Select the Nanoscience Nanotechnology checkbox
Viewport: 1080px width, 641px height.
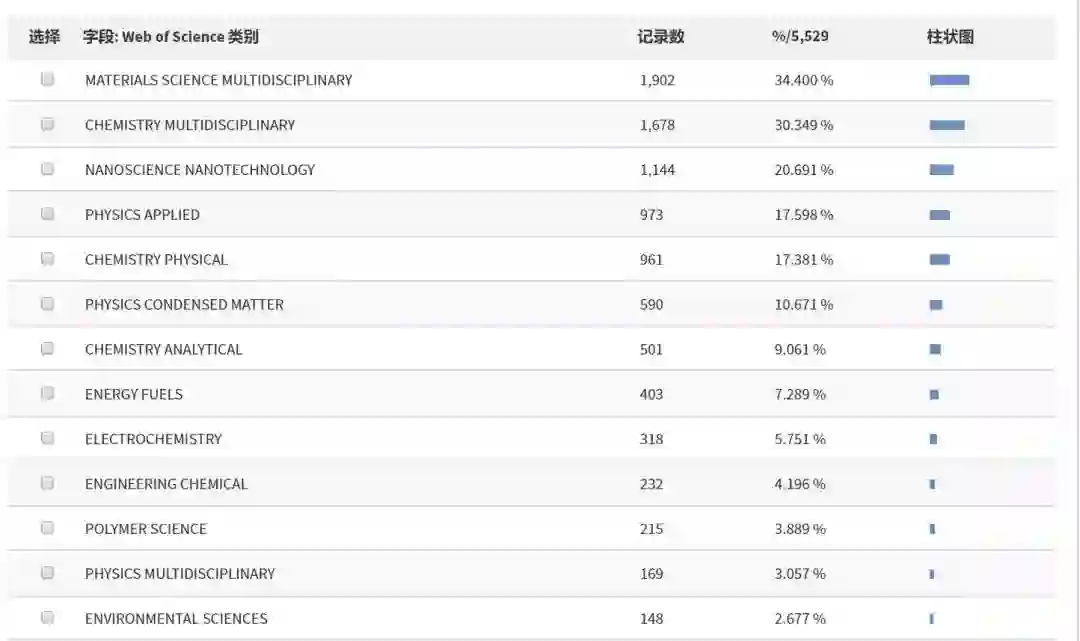[x=47, y=169]
